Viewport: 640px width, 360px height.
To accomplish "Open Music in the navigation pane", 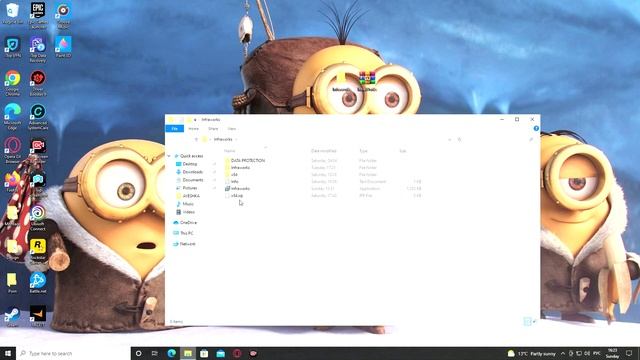I will (188, 204).
